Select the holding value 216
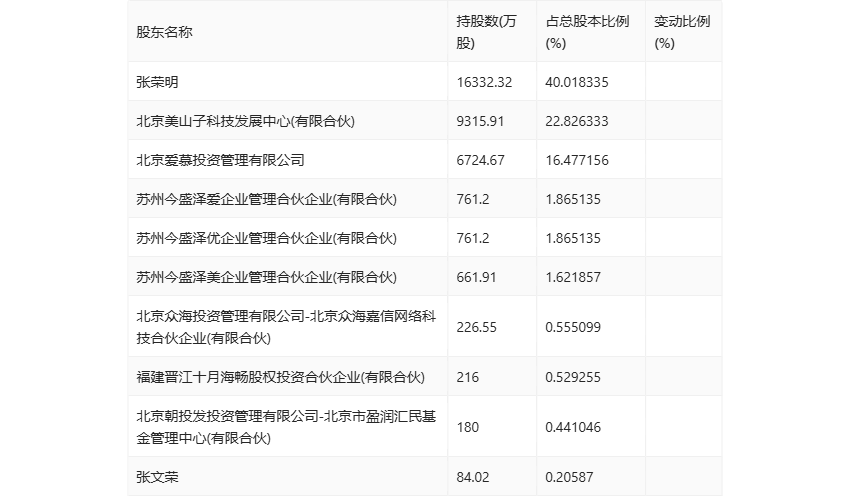Screen dimensions: 850x496 pos(468,377)
